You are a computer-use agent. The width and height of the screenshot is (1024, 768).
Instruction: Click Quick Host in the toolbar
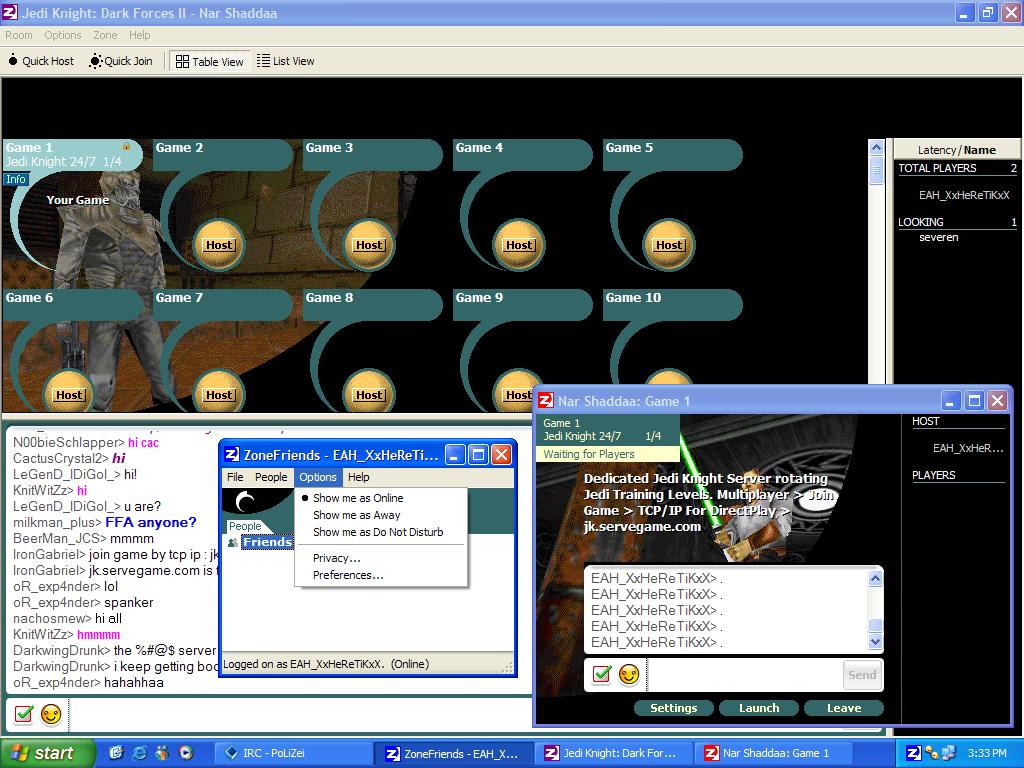pyautogui.click(x=41, y=61)
